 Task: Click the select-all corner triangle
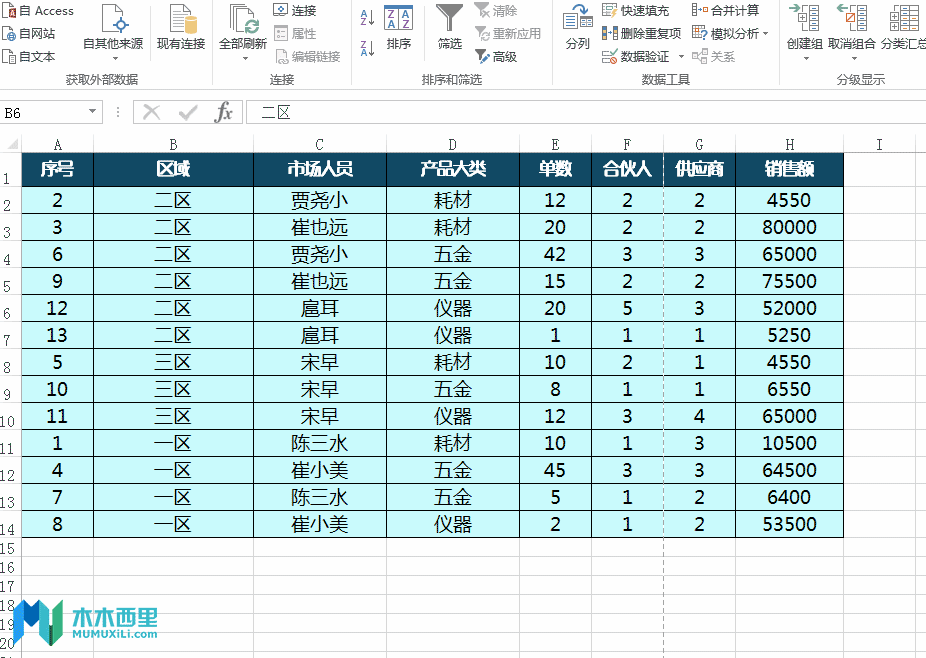click(x=12, y=144)
